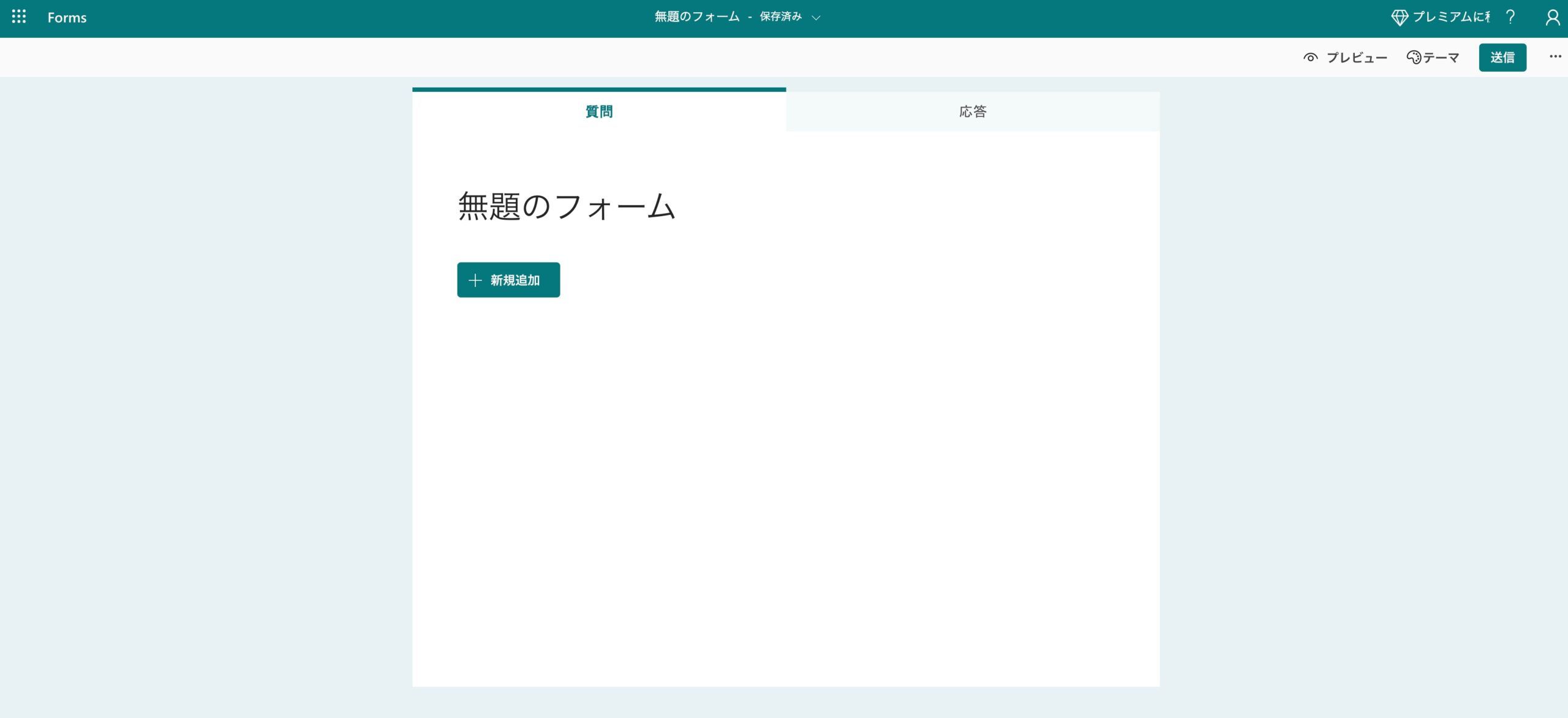1568x718 pixels.
Task: Select the preview eye icon
Action: coord(1311,57)
